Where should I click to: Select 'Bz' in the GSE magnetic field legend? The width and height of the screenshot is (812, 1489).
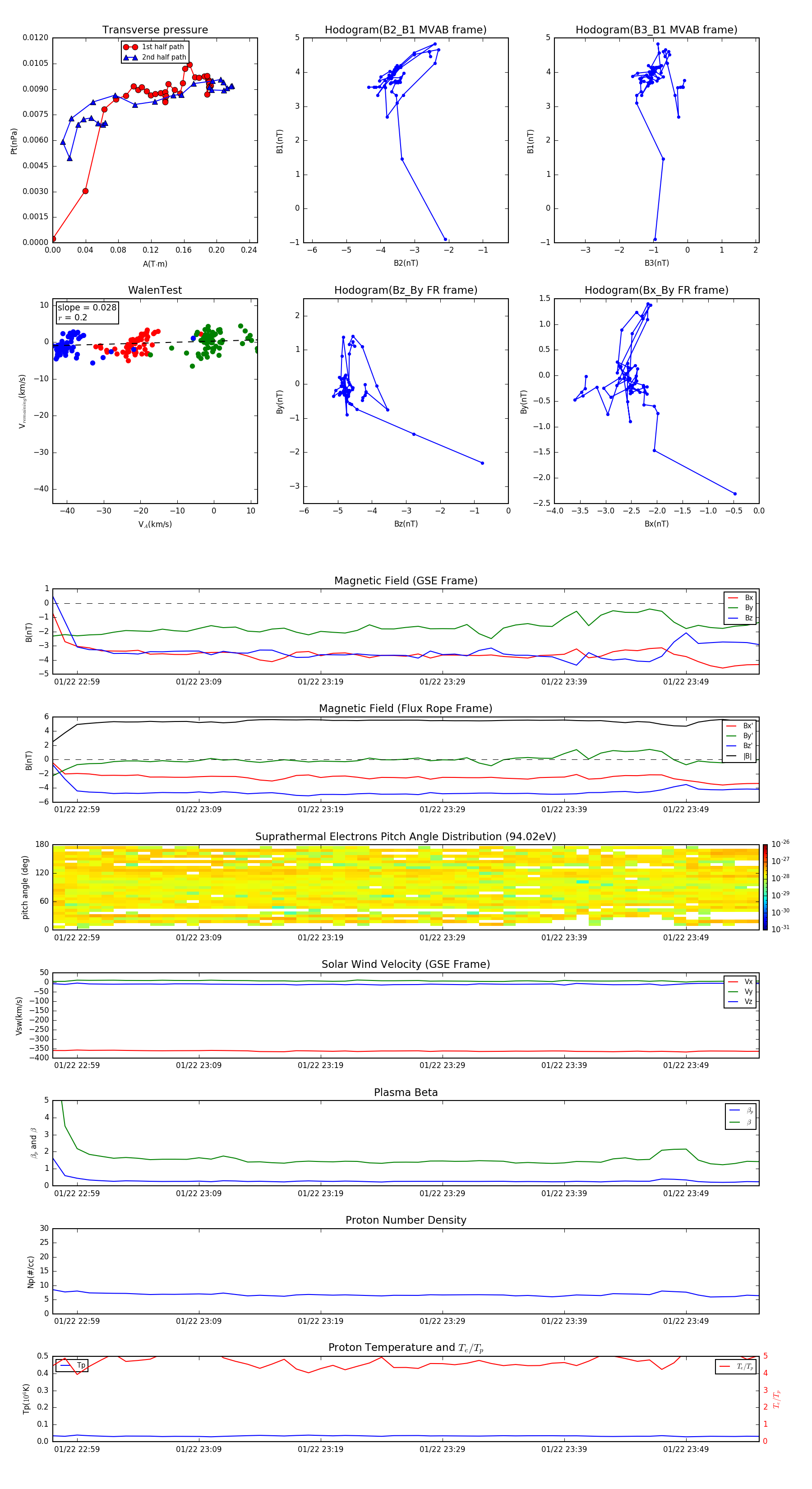coord(741,618)
